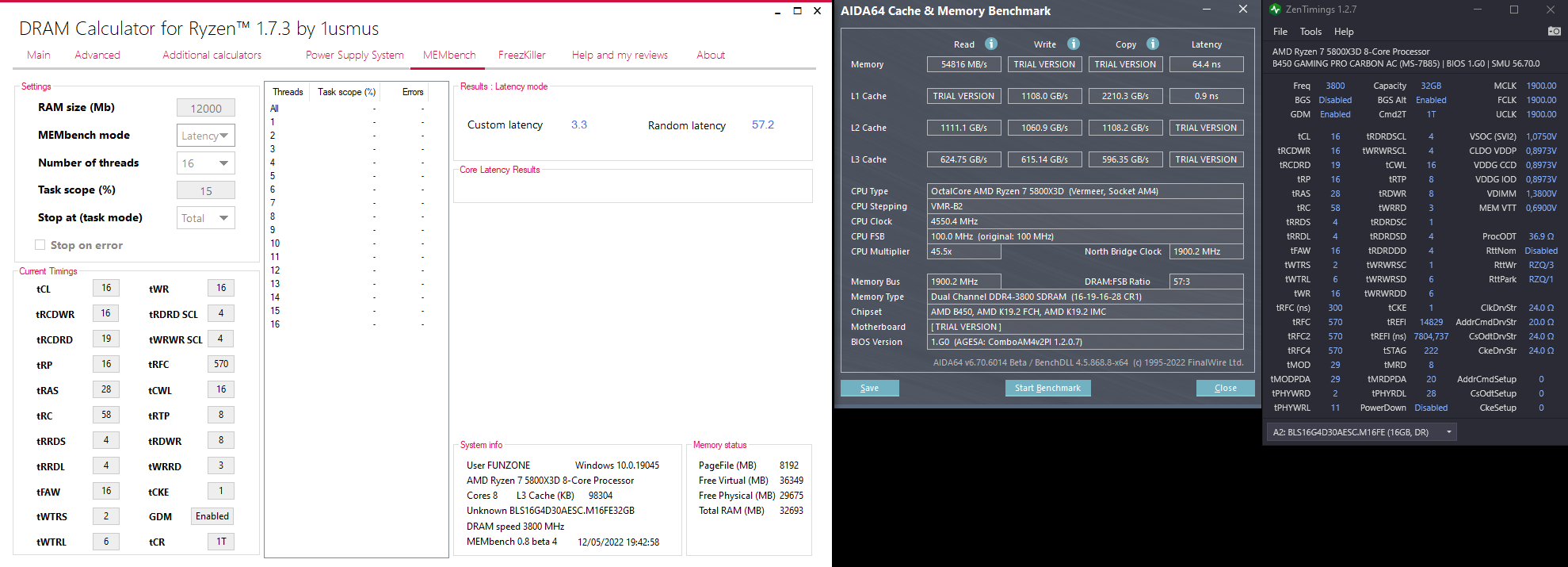This screenshot has width=1568, height=567.
Task: Open the Additional calculators tab
Action: (x=212, y=55)
